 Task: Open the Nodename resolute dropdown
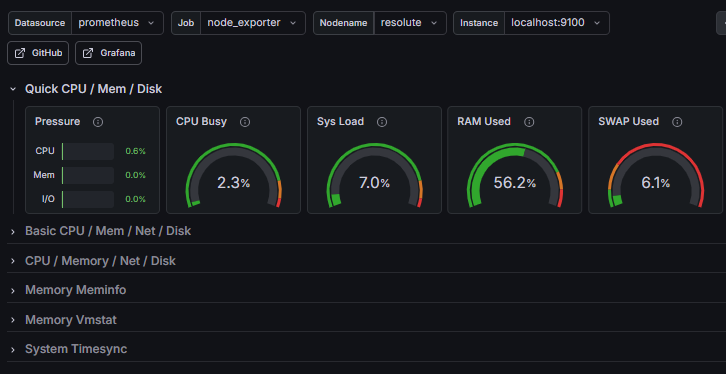tap(410, 23)
